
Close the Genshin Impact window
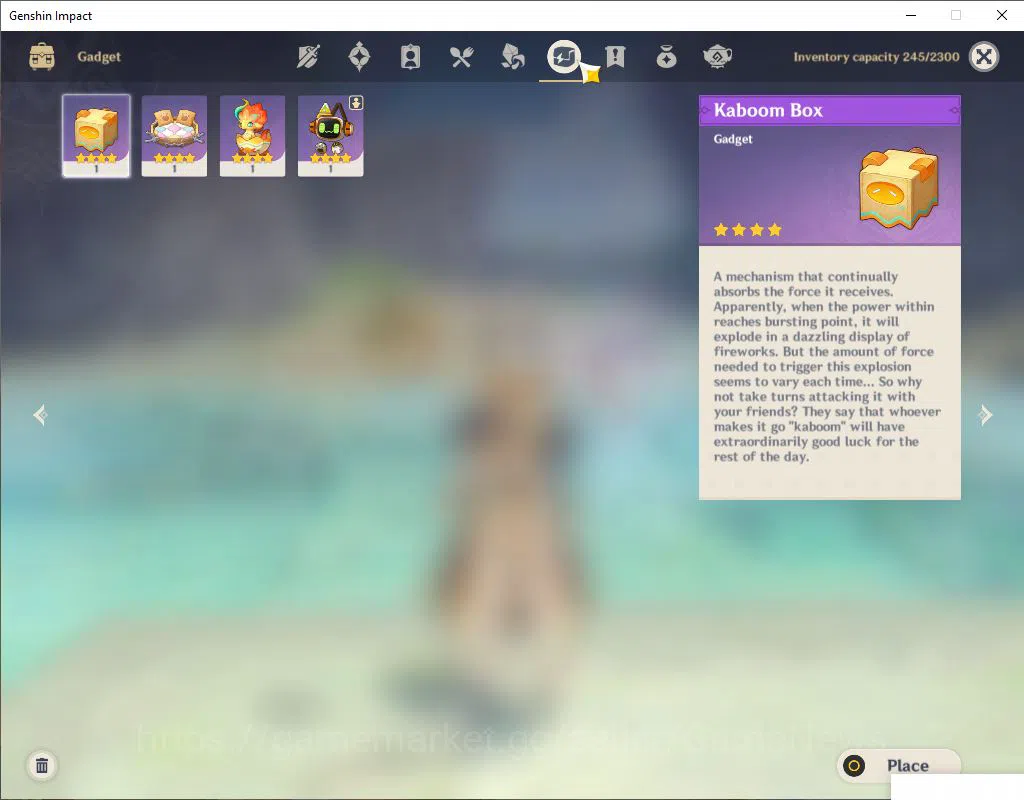tap(1002, 15)
